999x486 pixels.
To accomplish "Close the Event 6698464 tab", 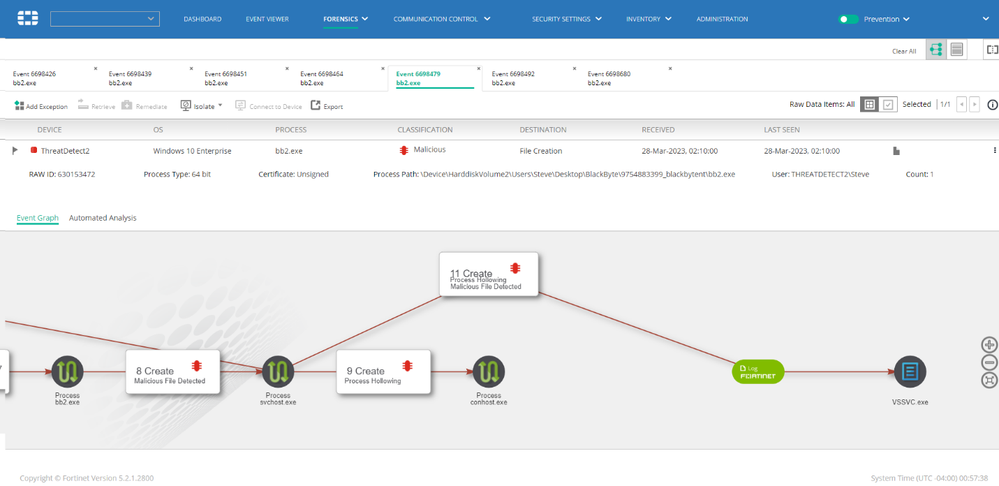I will [x=383, y=68].
